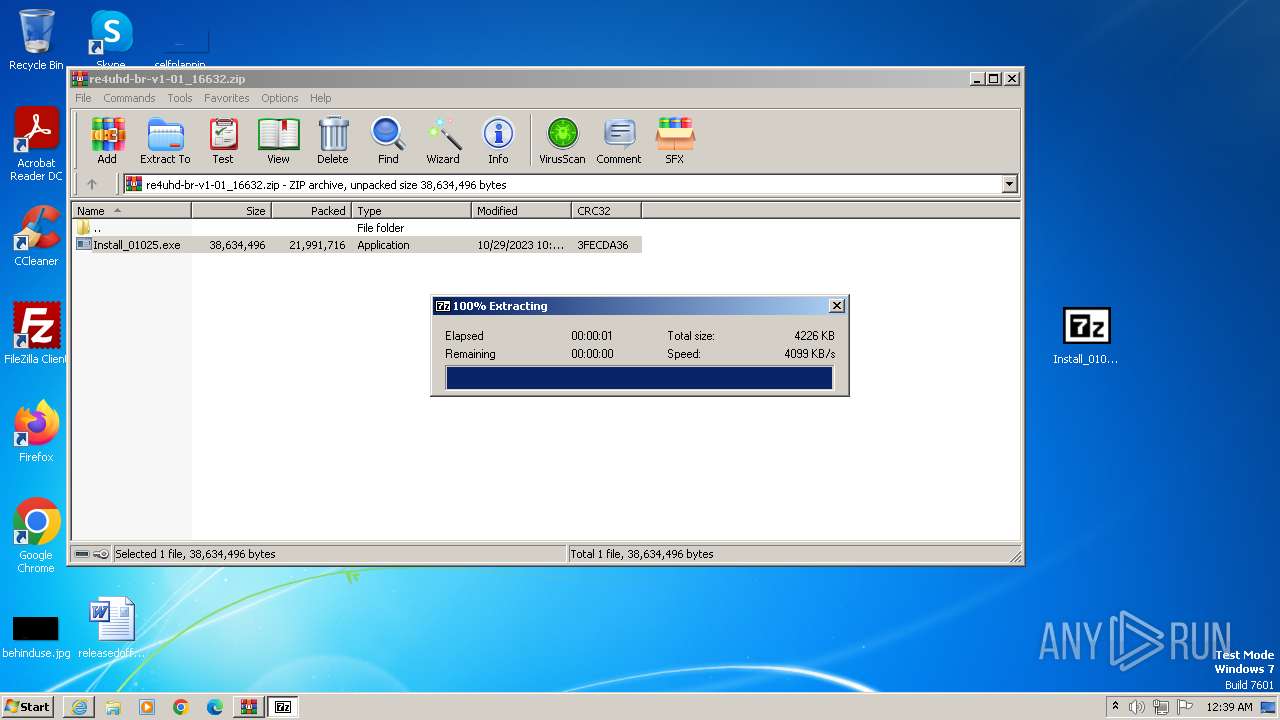
Task: Run the Test archive tool
Action: coord(223,140)
